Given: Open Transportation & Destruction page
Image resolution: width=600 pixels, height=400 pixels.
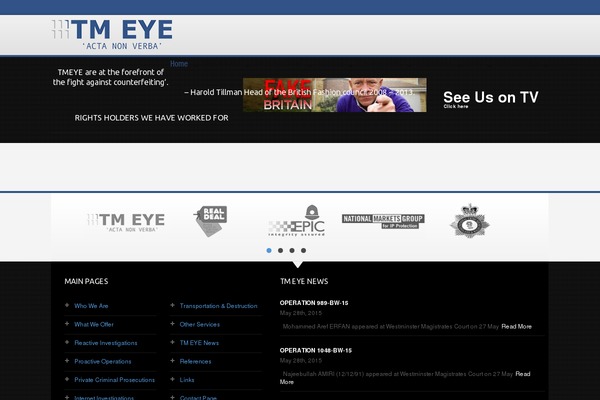Looking at the screenshot, I should (x=218, y=306).
